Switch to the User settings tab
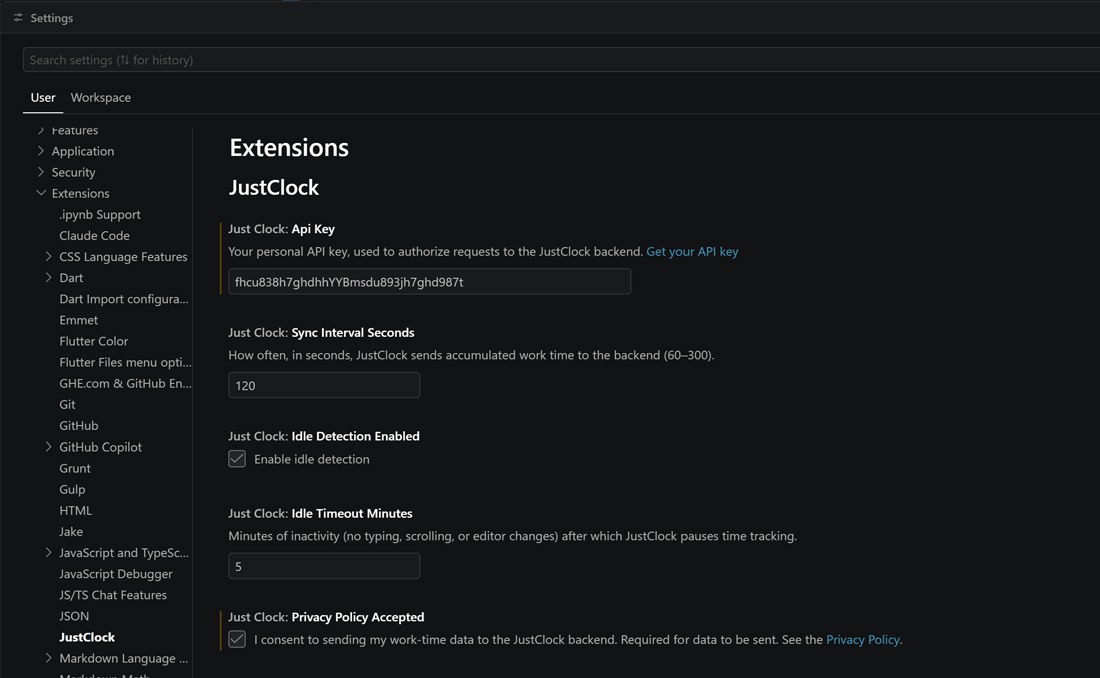Viewport: 1100px width, 678px height. [x=43, y=98]
